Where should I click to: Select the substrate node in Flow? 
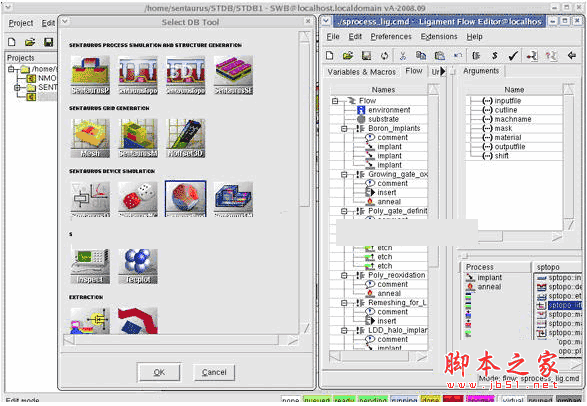[383, 119]
